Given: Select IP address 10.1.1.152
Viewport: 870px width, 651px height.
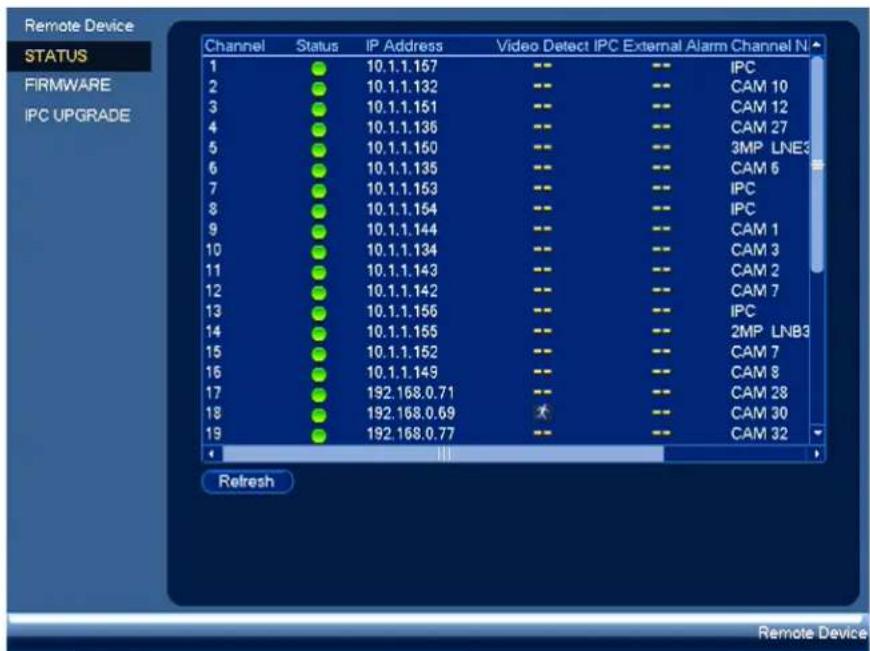Looking at the screenshot, I should (402, 352).
